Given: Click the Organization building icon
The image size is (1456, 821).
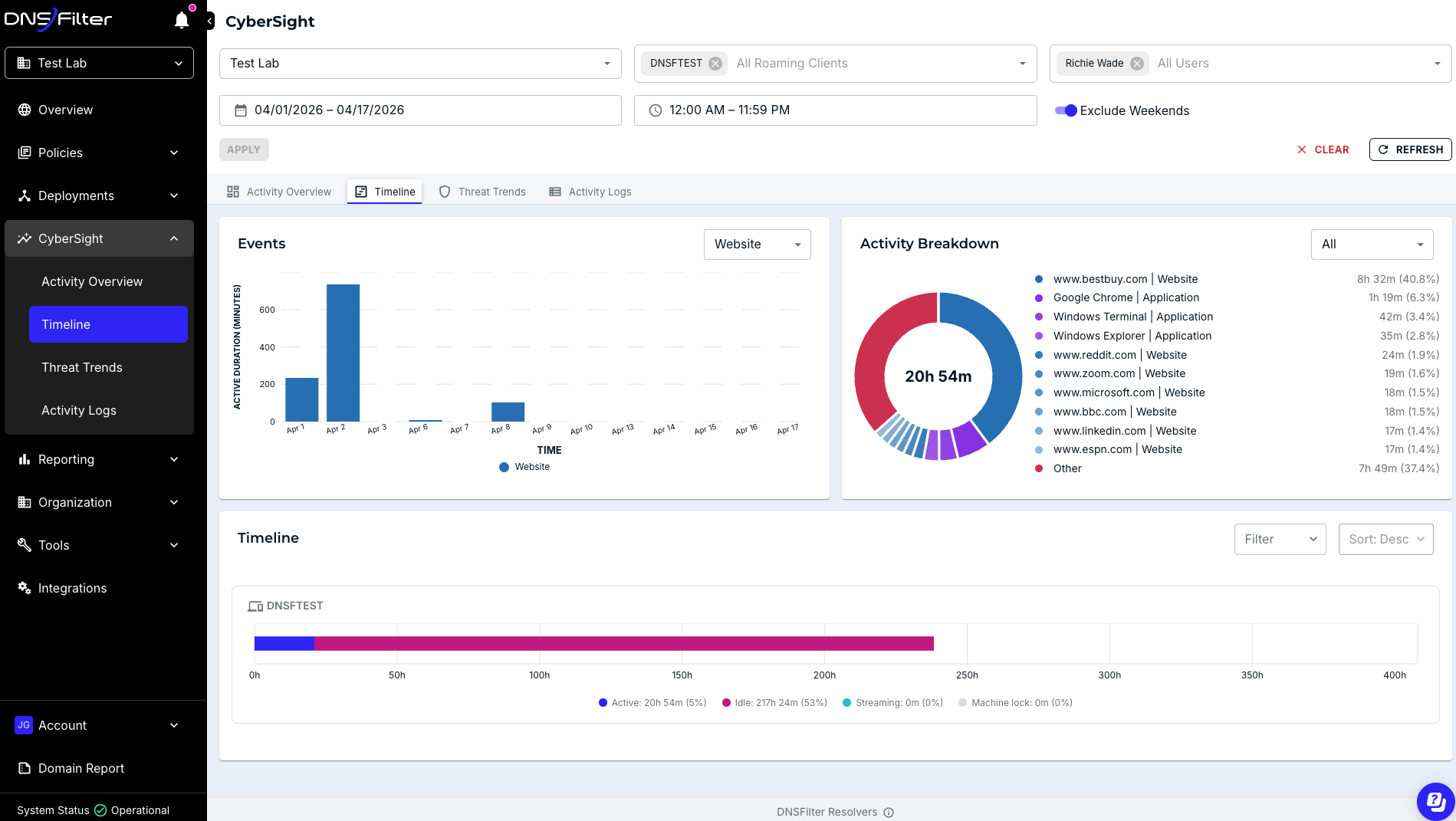Looking at the screenshot, I should (x=25, y=502).
